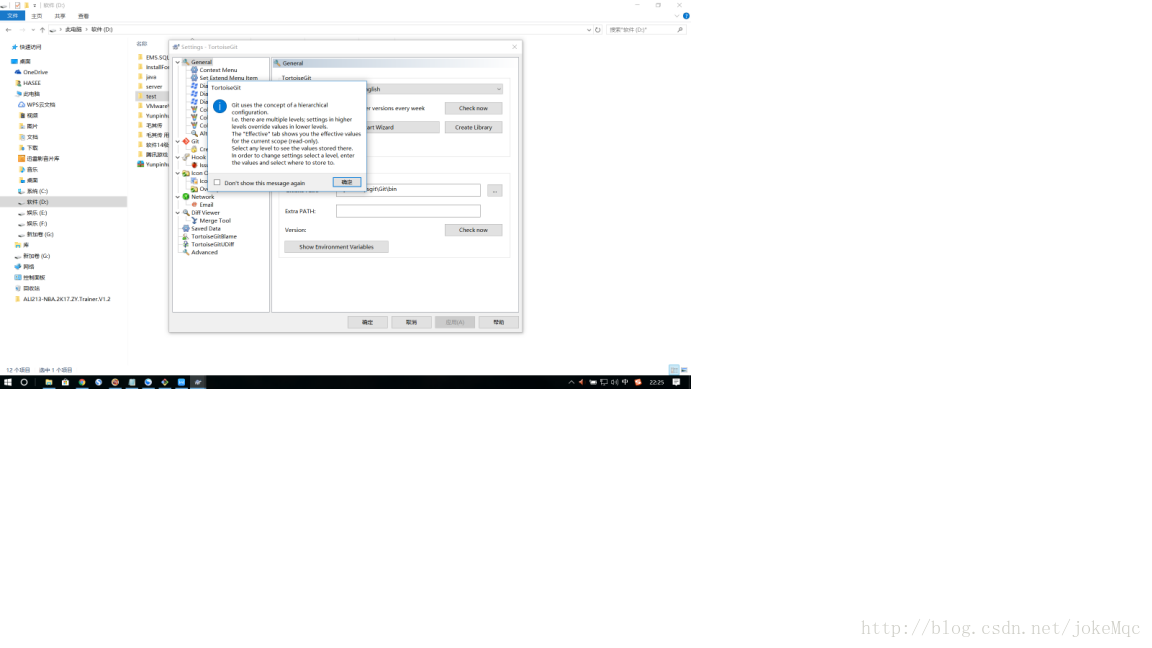1152x648 pixels.
Task: Open the 共享 ribbon tab in Explorer
Action: click(60, 15)
